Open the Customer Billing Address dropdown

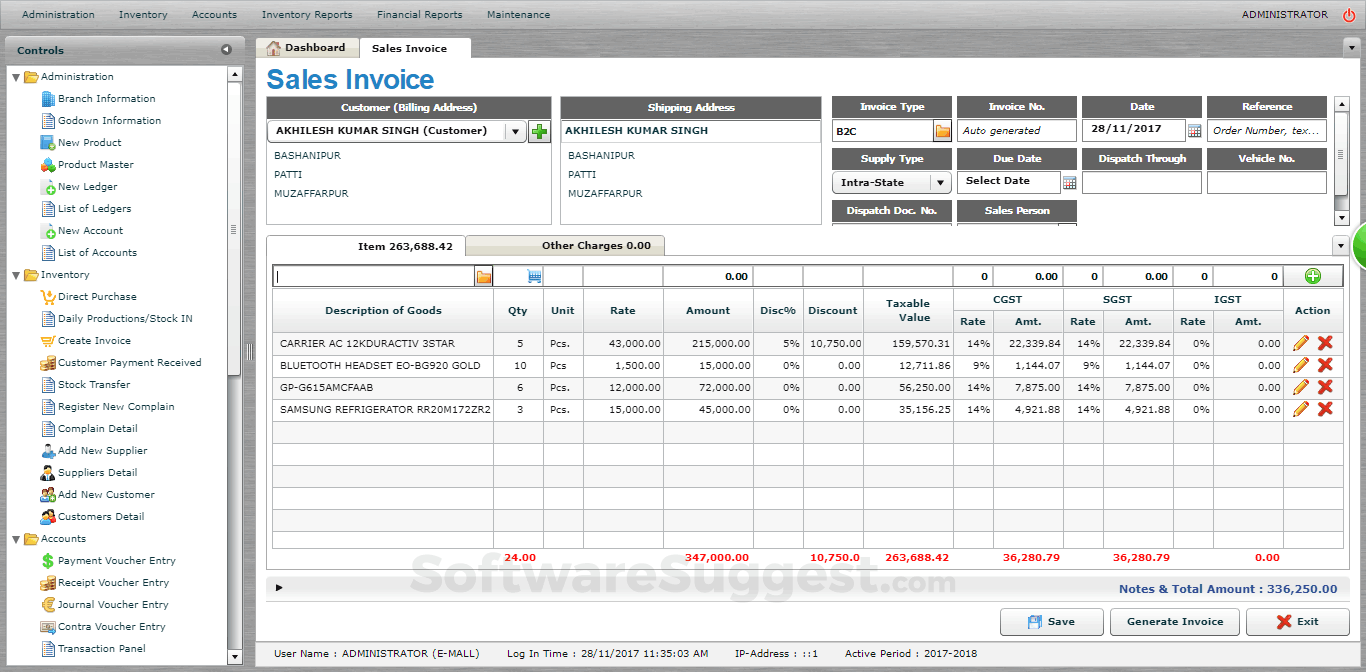[x=515, y=130]
